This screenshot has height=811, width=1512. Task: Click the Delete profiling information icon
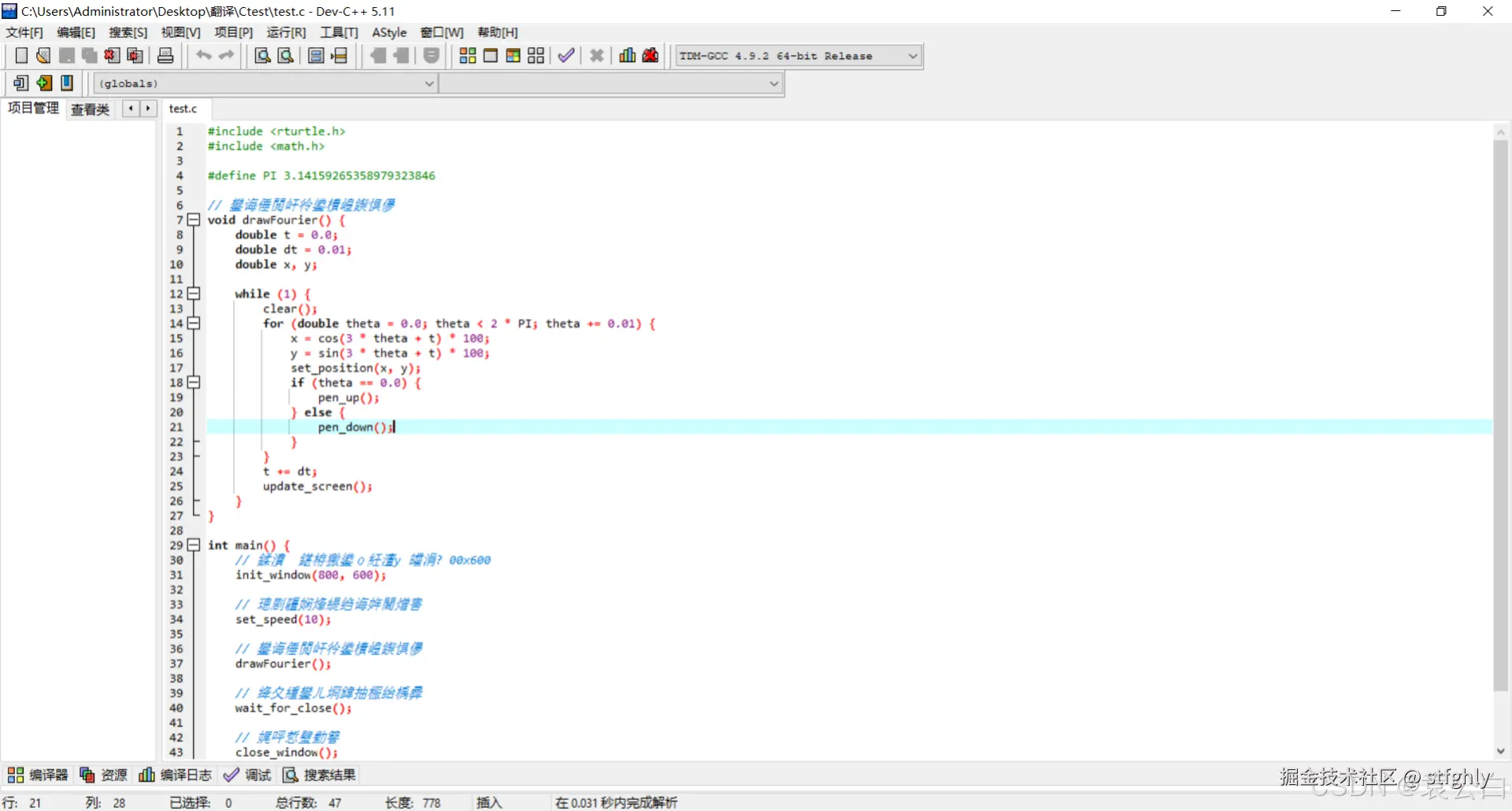650,56
